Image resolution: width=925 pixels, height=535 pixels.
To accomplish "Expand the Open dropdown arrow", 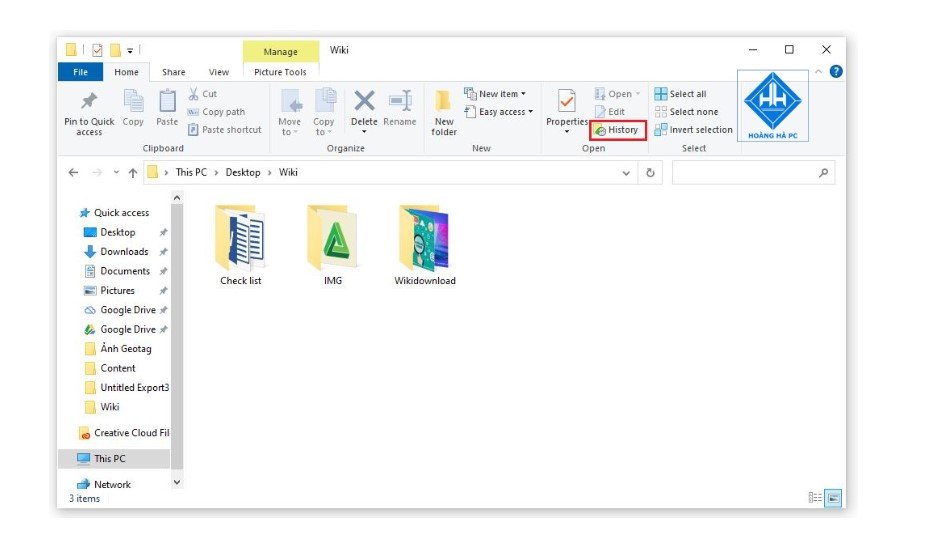I will tap(638, 94).
